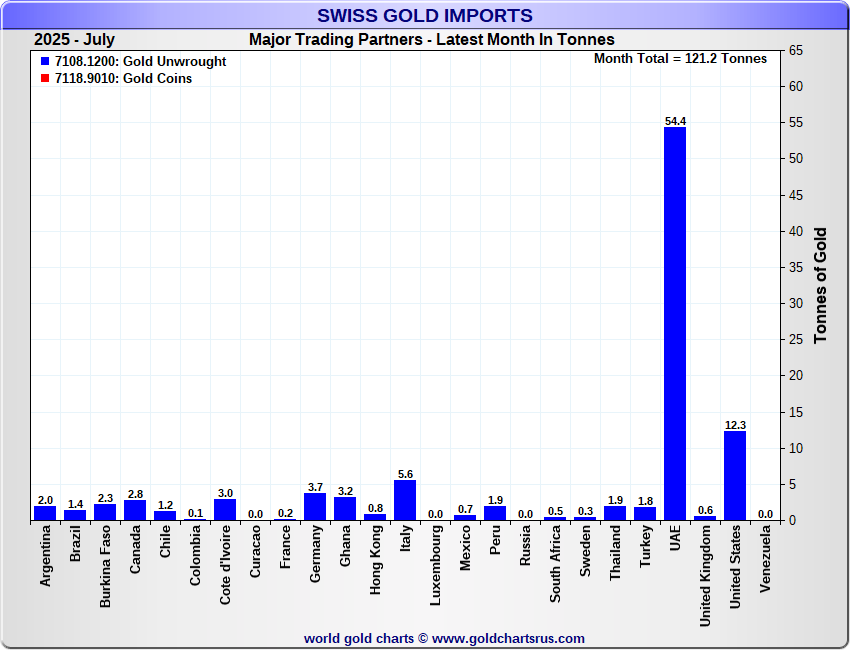Select the Cote d'Ivoire bar
Image resolution: width=850 pixels, height=650 pixels.
pyautogui.click(x=225, y=509)
